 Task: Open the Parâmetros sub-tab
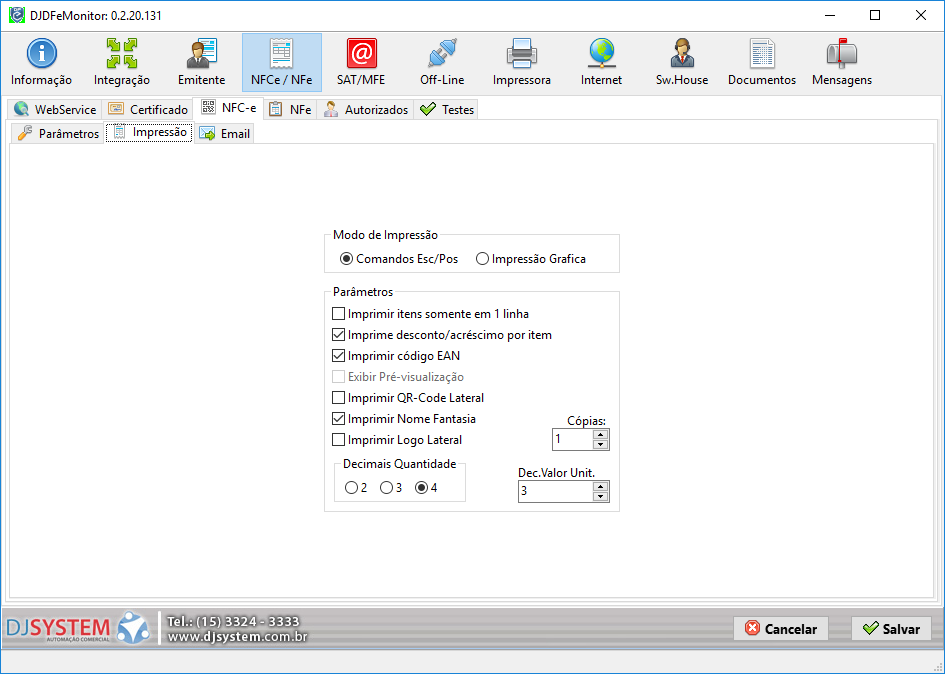[58, 133]
